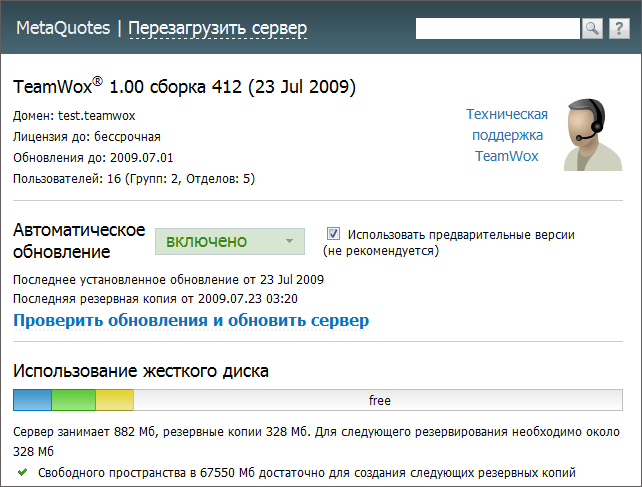The height and width of the screenshot is (487, 642).
Task: Open the 'MetaQuotes' header link
Action: (63, 28)
